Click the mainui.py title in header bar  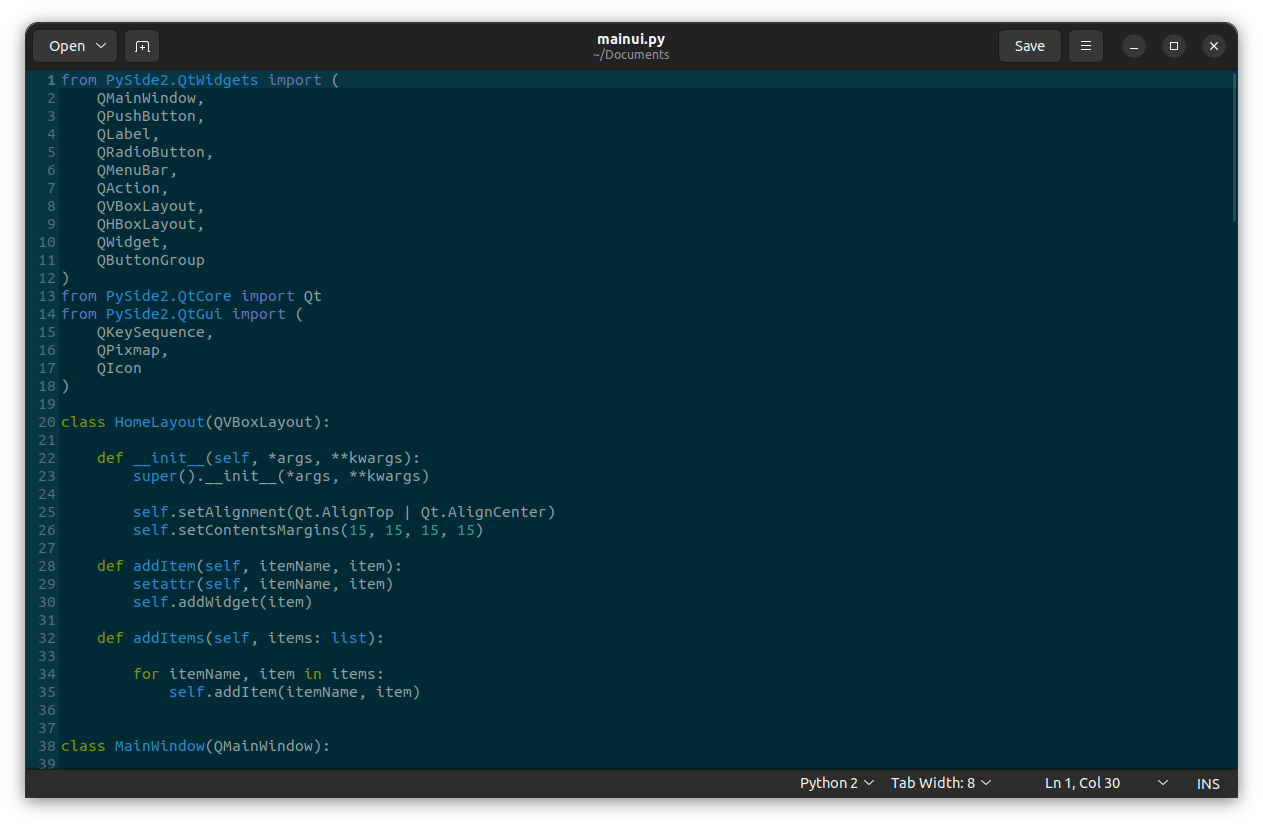click(x=631, y=39)
